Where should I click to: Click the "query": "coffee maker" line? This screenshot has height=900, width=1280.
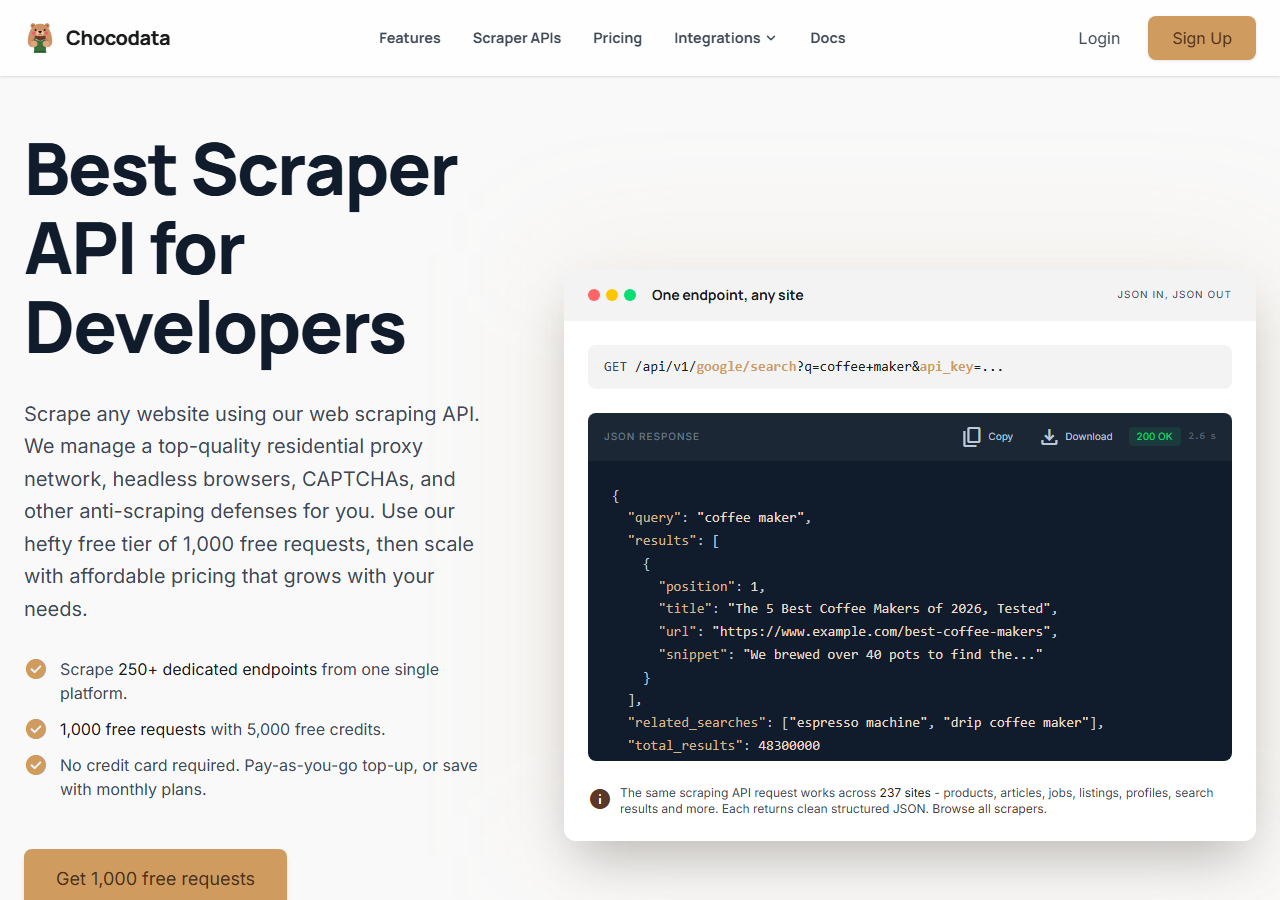coord(719,517)
